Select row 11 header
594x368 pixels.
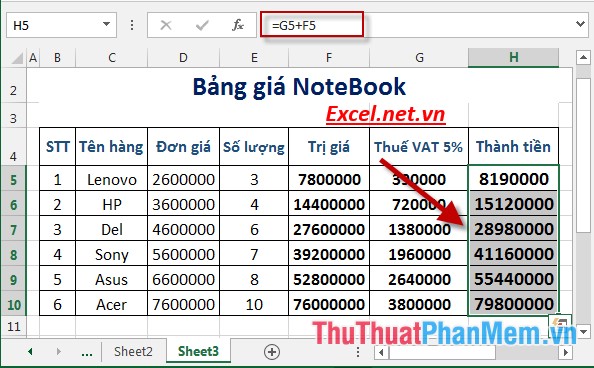(x=13, y=326)
